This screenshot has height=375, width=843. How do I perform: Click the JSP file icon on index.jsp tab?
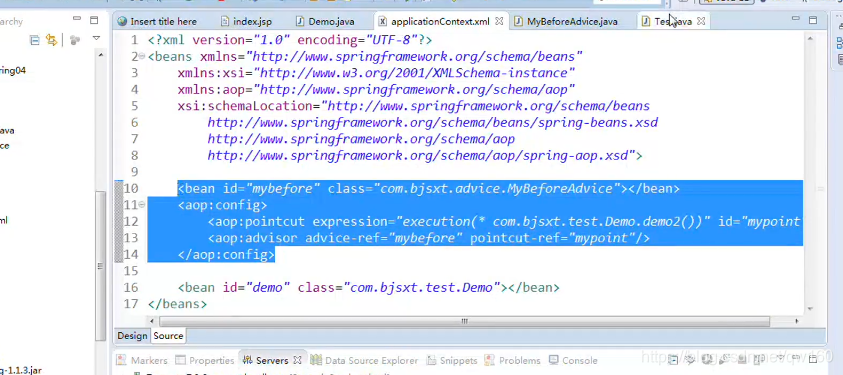coord(225,21)
